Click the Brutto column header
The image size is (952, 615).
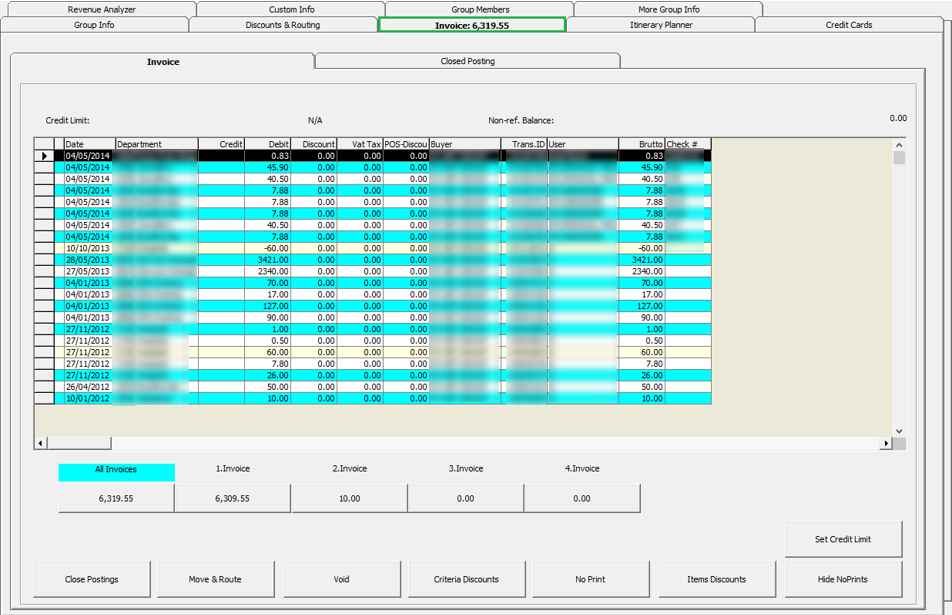click(642, 144)
